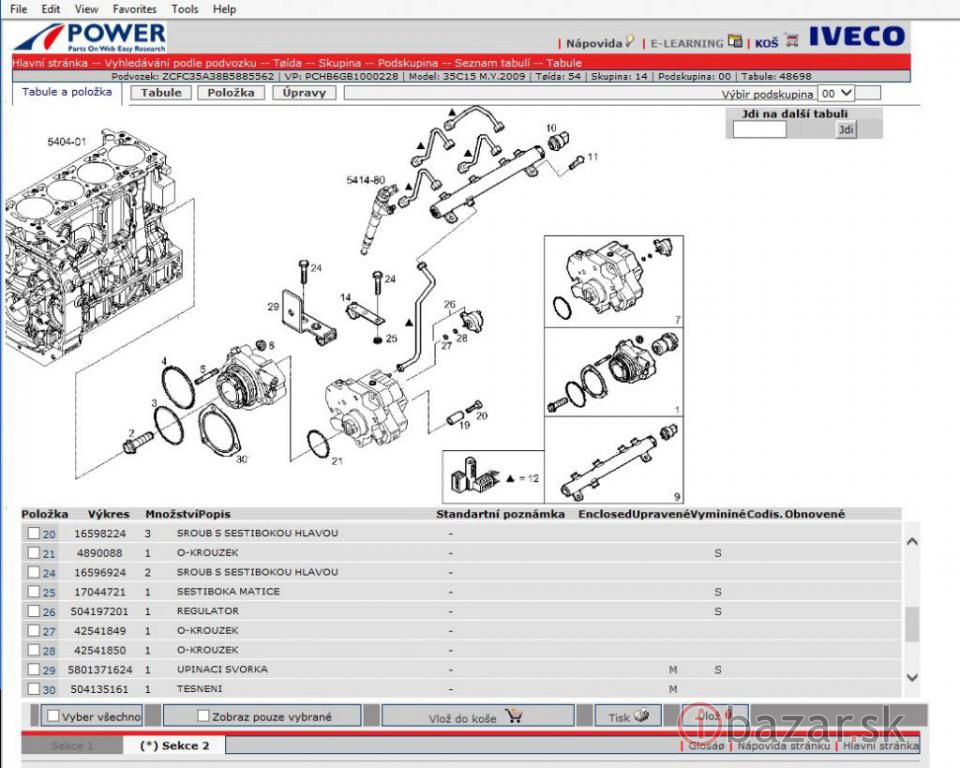The image size is (960, 768).
Task: Print using the Tisk printer button
Action: click(x=628, y=716)
